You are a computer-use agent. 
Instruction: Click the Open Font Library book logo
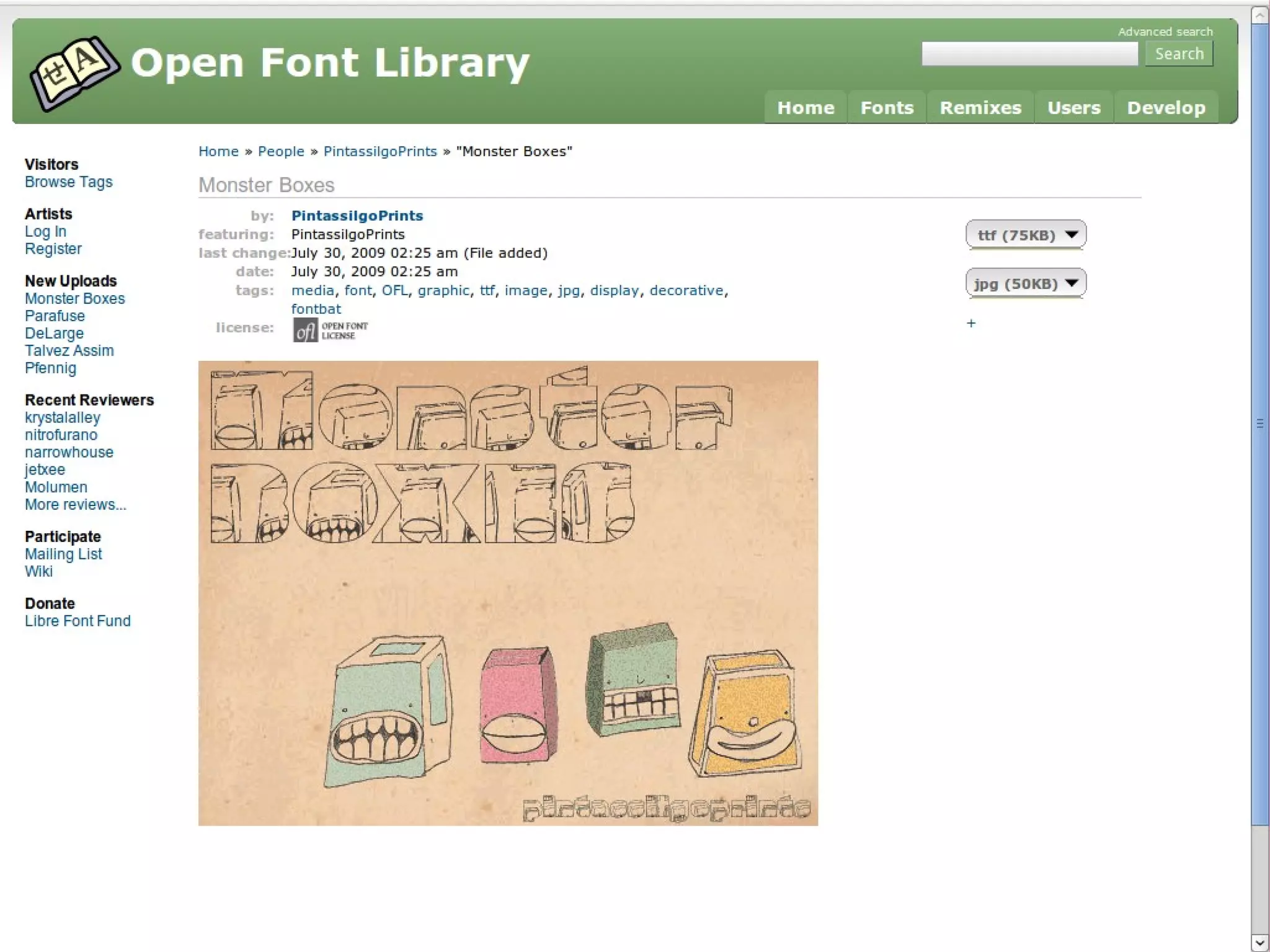coord(74,73)
